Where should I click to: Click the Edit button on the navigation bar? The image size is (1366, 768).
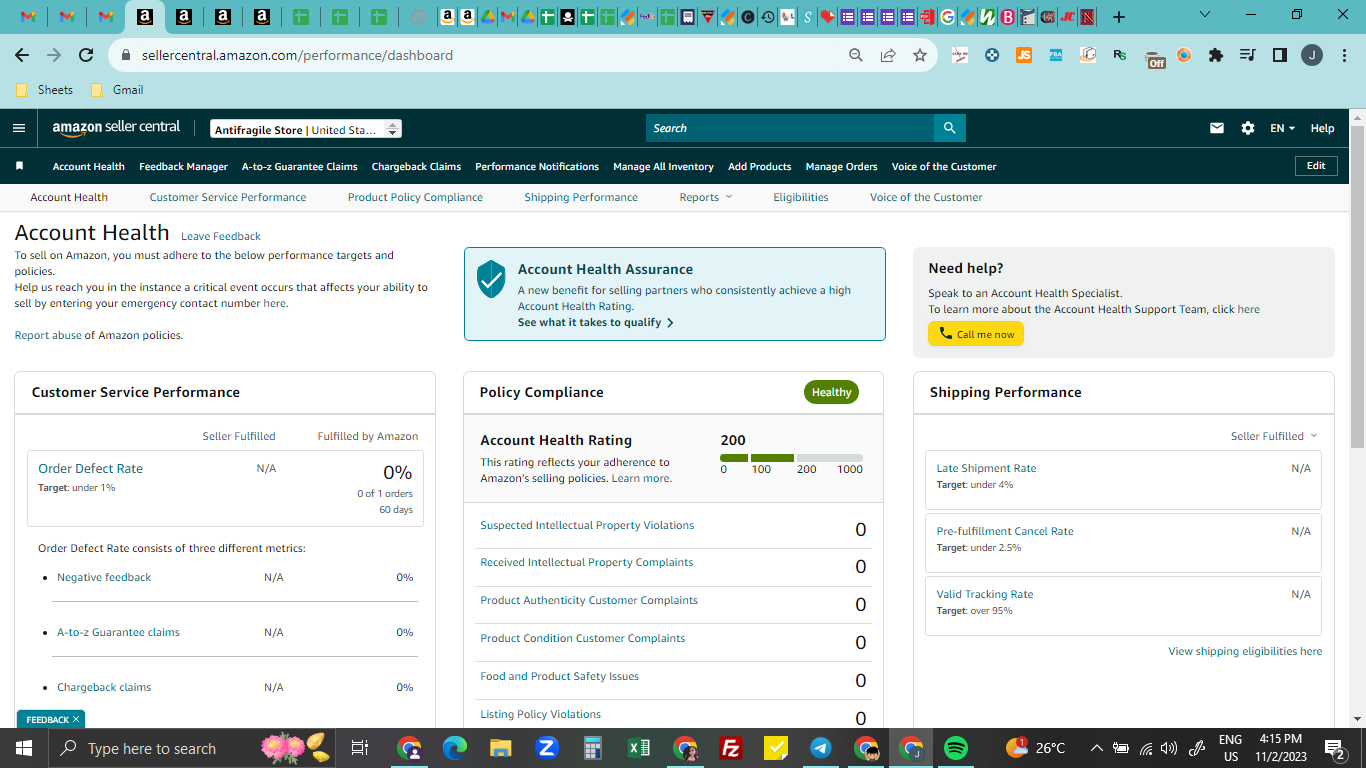click(1316, 166)
